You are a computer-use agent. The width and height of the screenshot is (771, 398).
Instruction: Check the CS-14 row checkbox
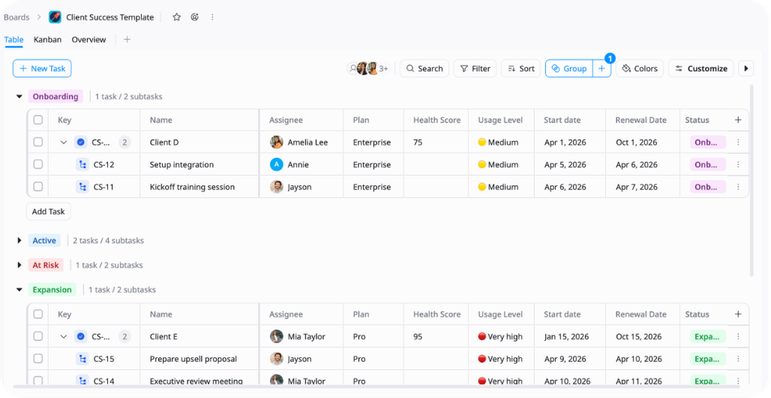coord(38,380)
